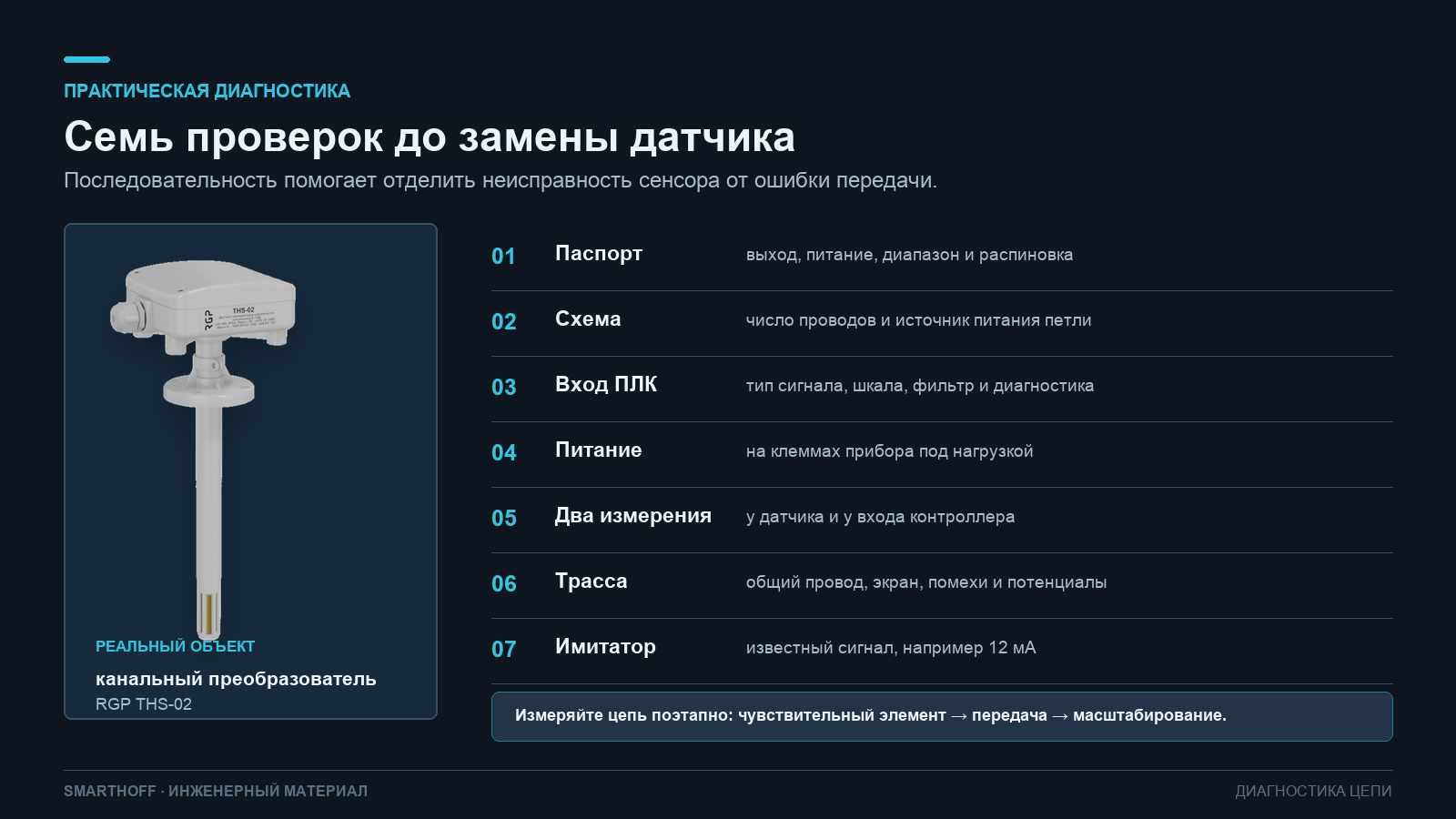The image size is (1456, 819).
Task: Click step number '07'
Action: pos(503,649)
